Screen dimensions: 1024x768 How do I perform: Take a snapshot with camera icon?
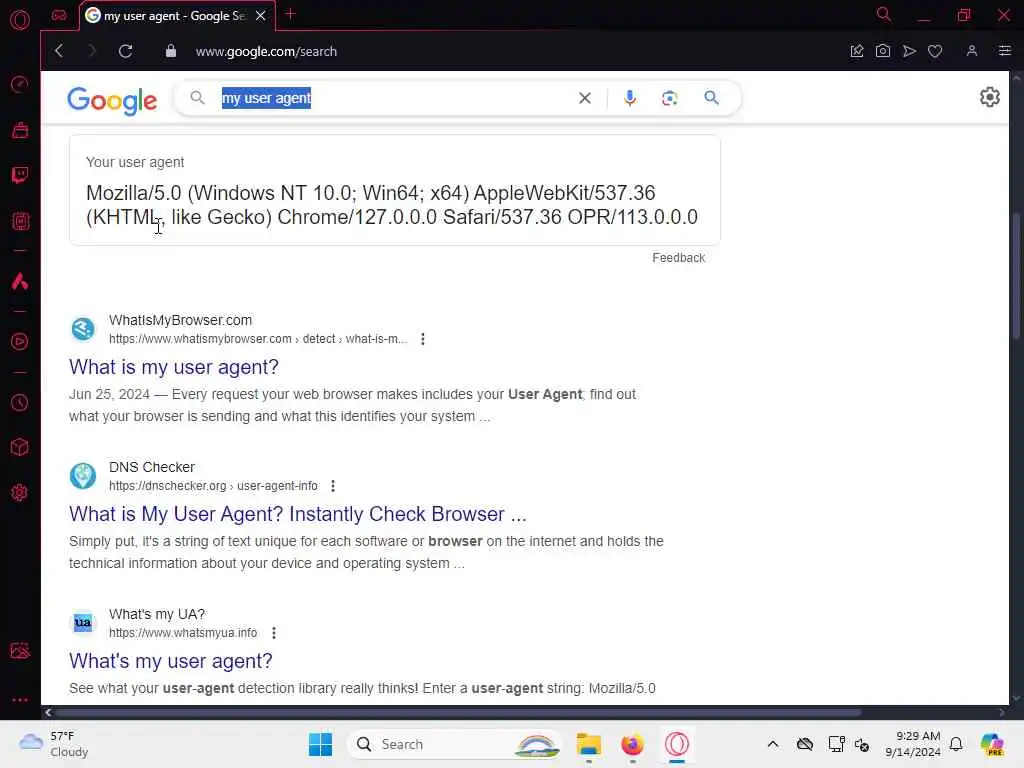[883, 51]
